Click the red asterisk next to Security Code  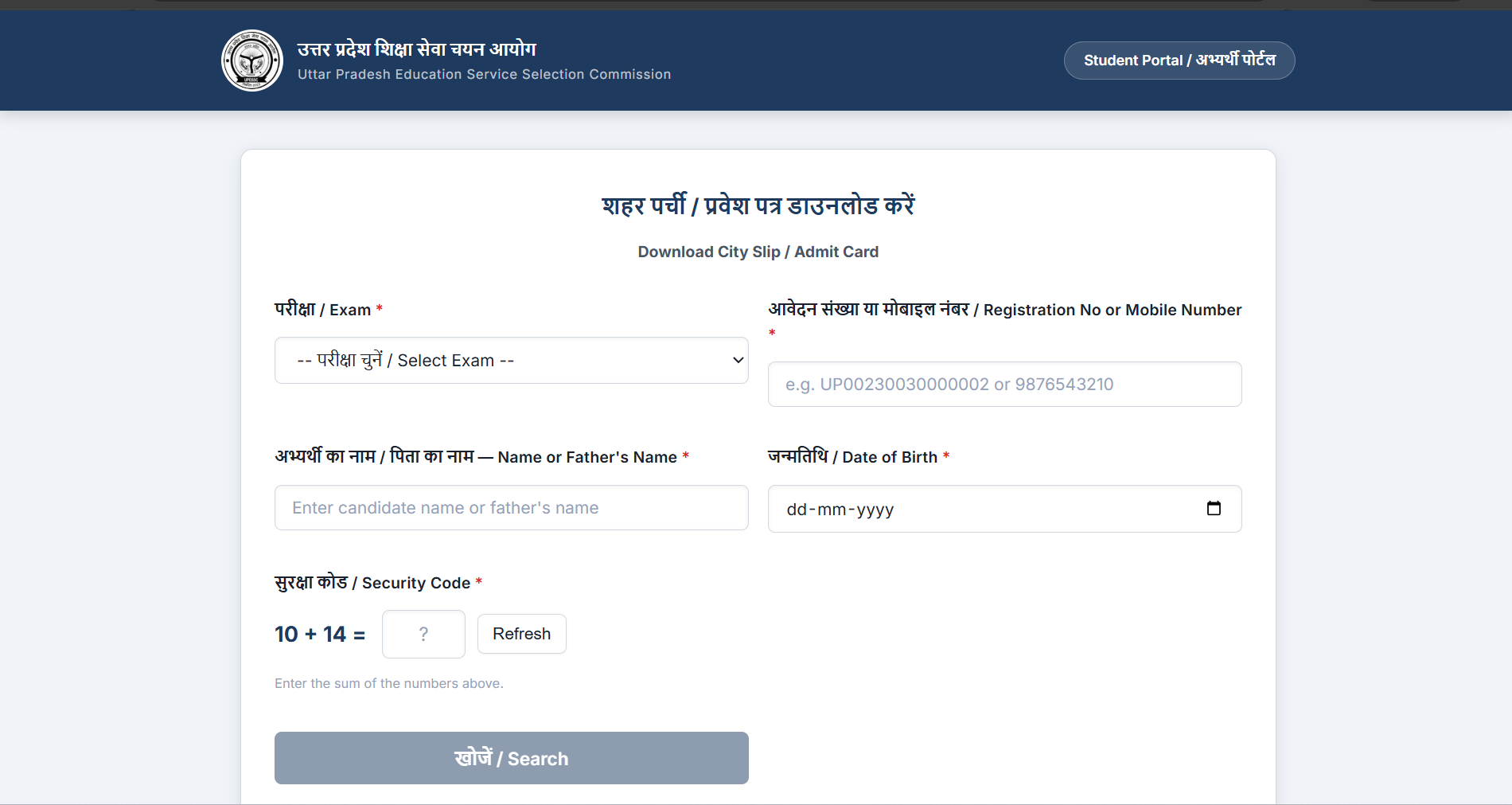point(479,582)
